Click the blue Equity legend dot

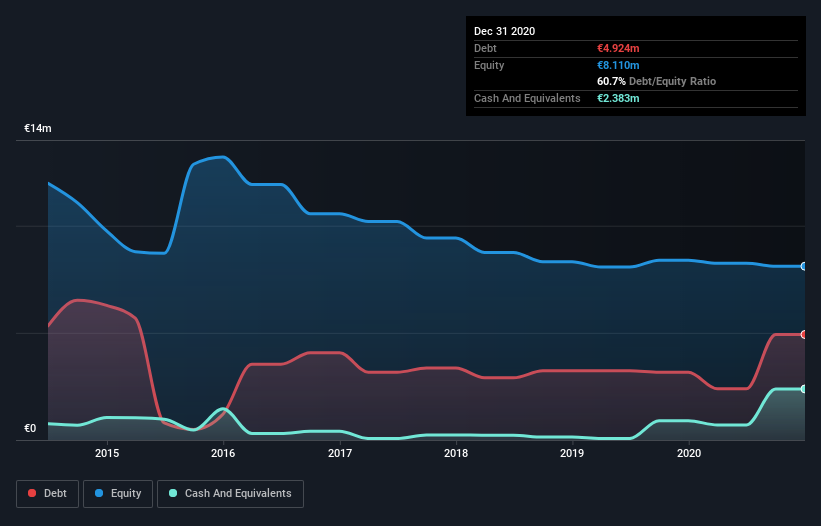click(99, 493)
